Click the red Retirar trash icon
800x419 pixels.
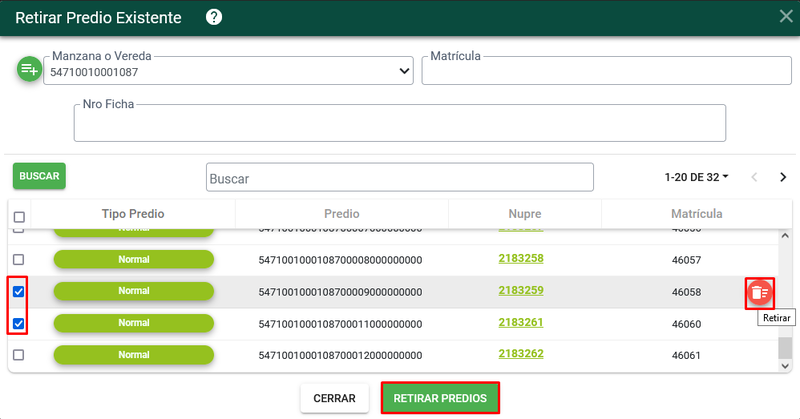[x=760, y=293]
